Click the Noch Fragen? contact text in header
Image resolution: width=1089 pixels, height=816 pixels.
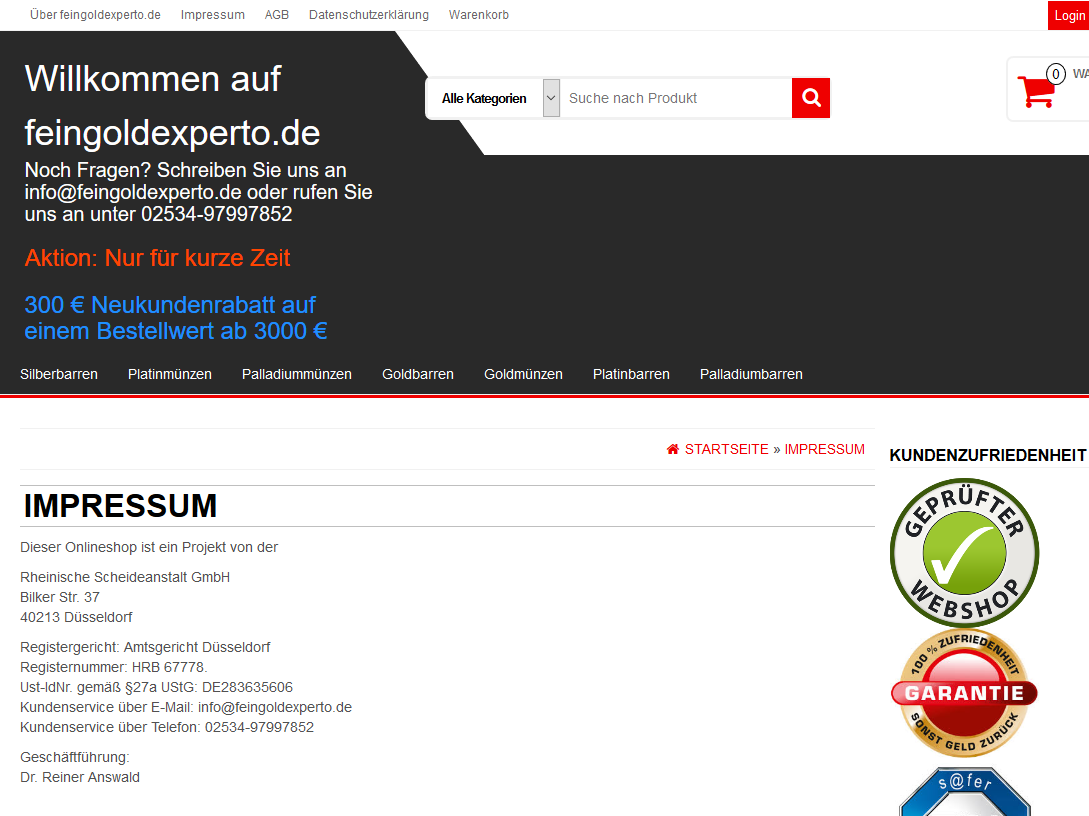tap(199, 192)
